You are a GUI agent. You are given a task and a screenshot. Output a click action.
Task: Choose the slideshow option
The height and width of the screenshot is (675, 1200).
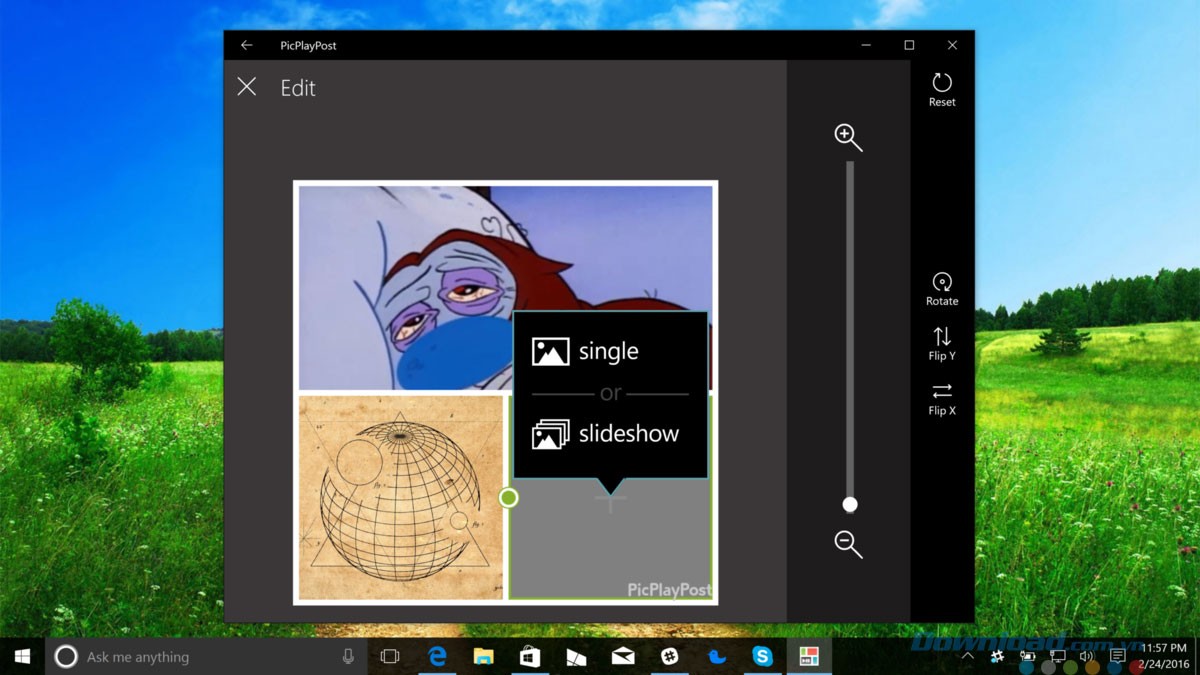point(606,434)
